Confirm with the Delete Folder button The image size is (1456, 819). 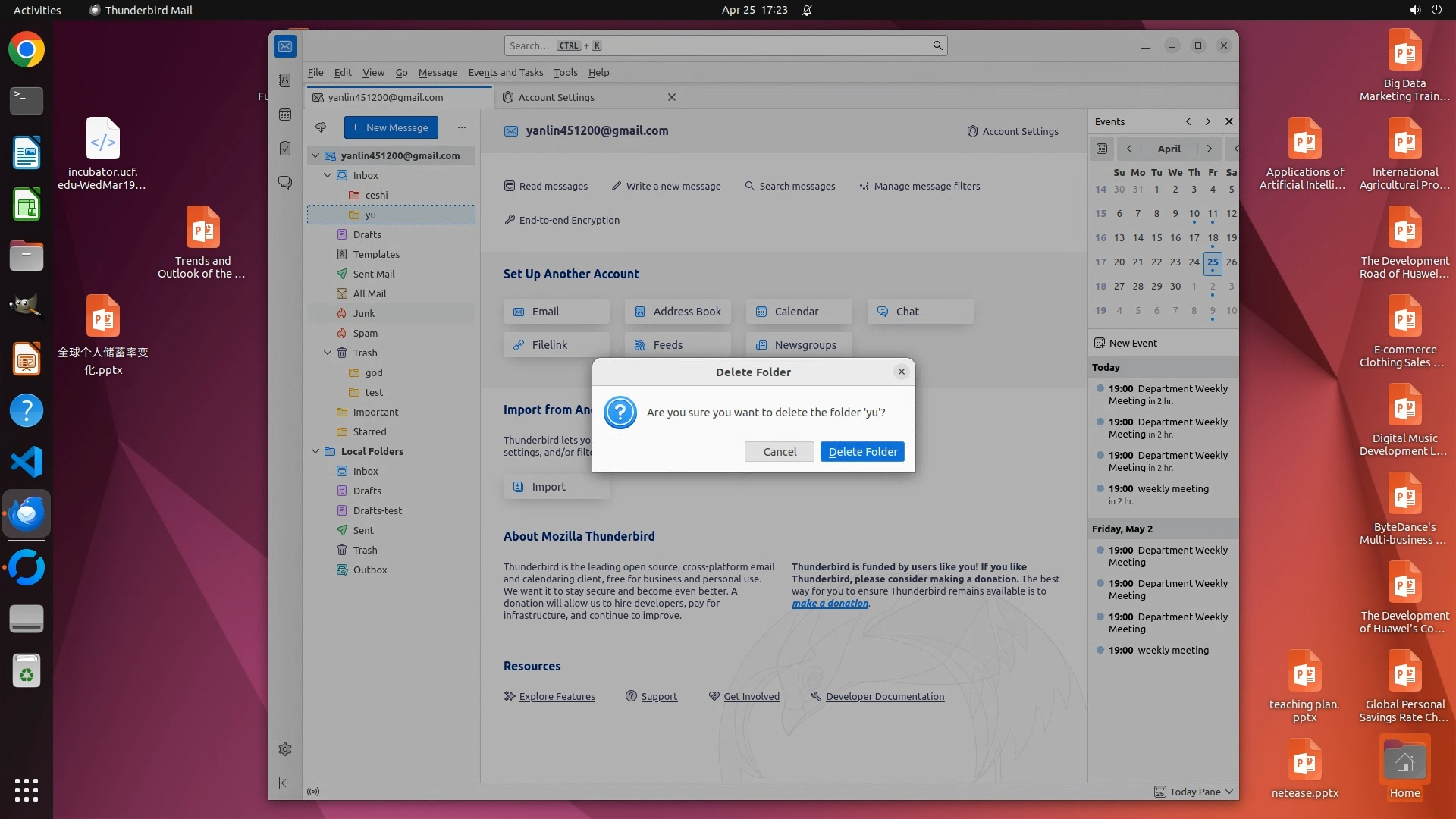862,451
